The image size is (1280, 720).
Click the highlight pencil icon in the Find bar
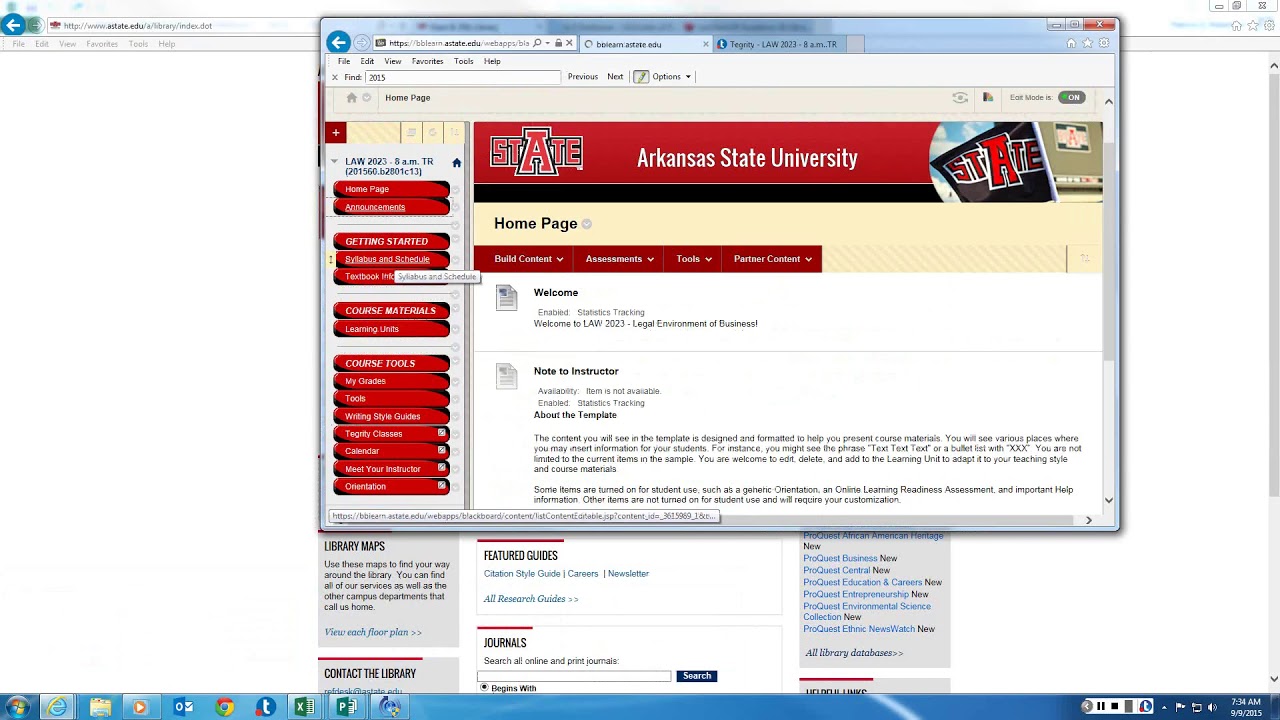(x=641, y=77)
